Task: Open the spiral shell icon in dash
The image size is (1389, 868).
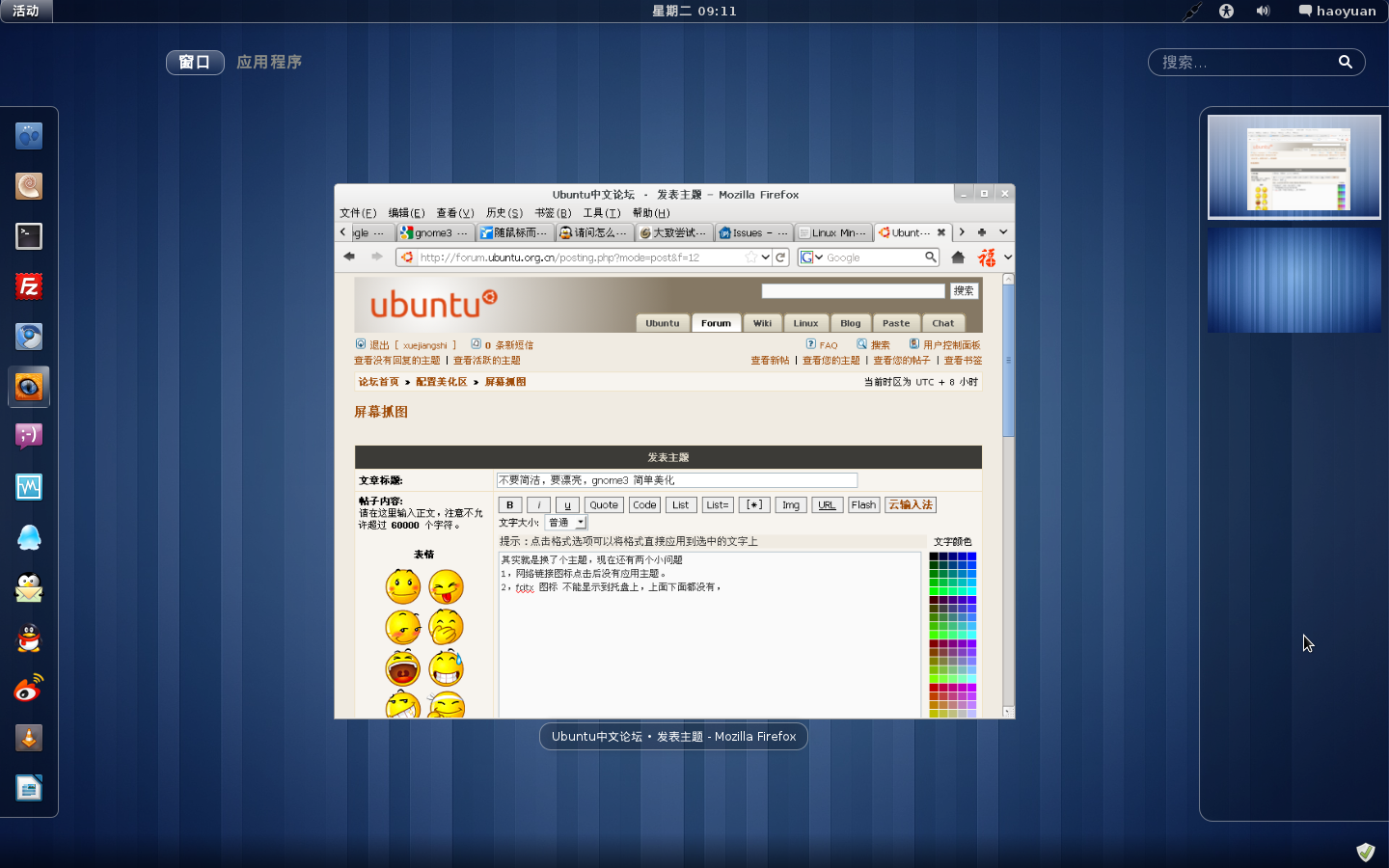Action: pos(29,186)
